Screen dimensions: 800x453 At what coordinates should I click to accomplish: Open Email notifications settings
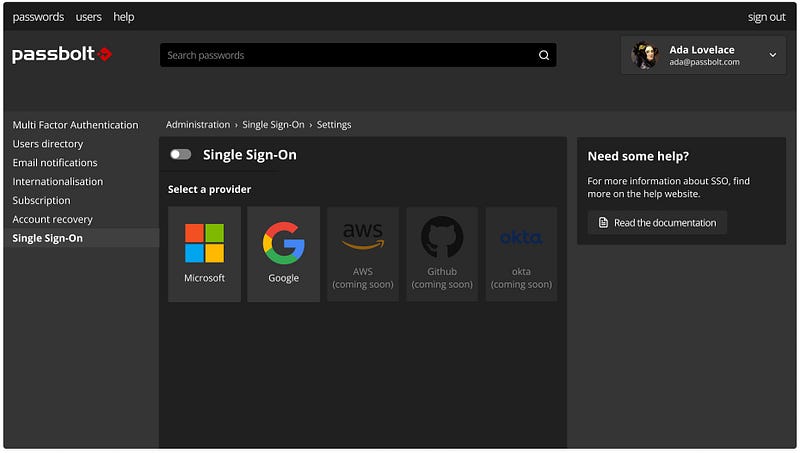pyautogui.click(x=55, y=163)
